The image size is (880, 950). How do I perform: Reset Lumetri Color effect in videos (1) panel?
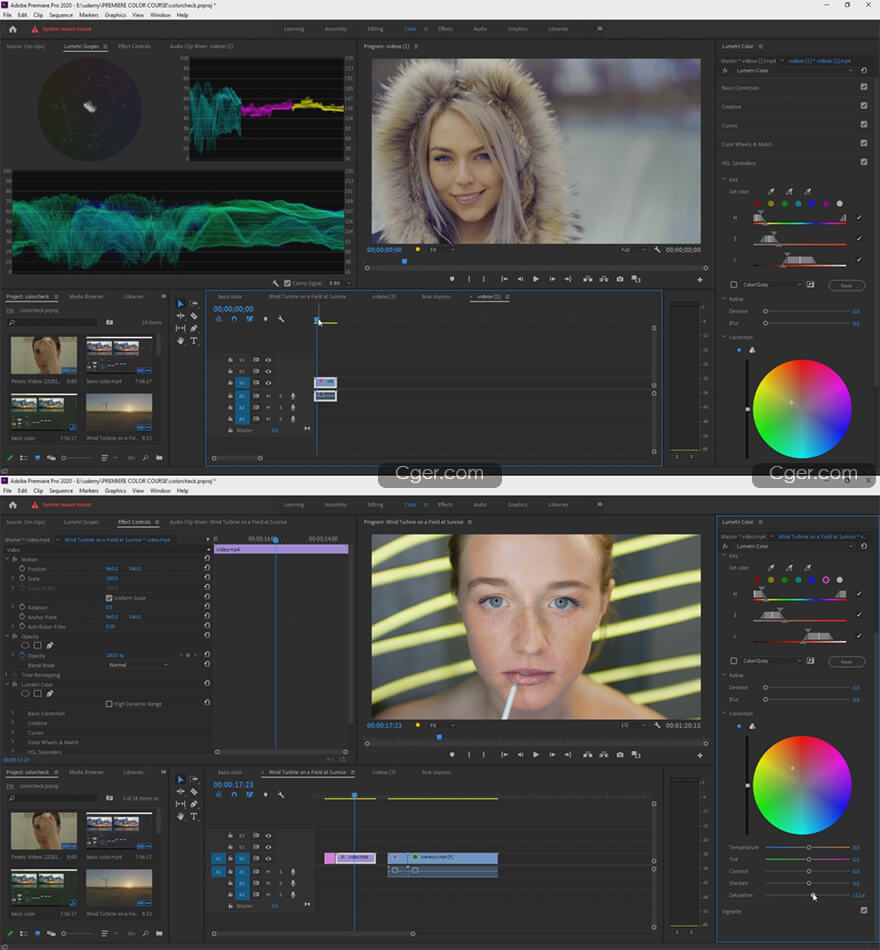tap(864, 70)
